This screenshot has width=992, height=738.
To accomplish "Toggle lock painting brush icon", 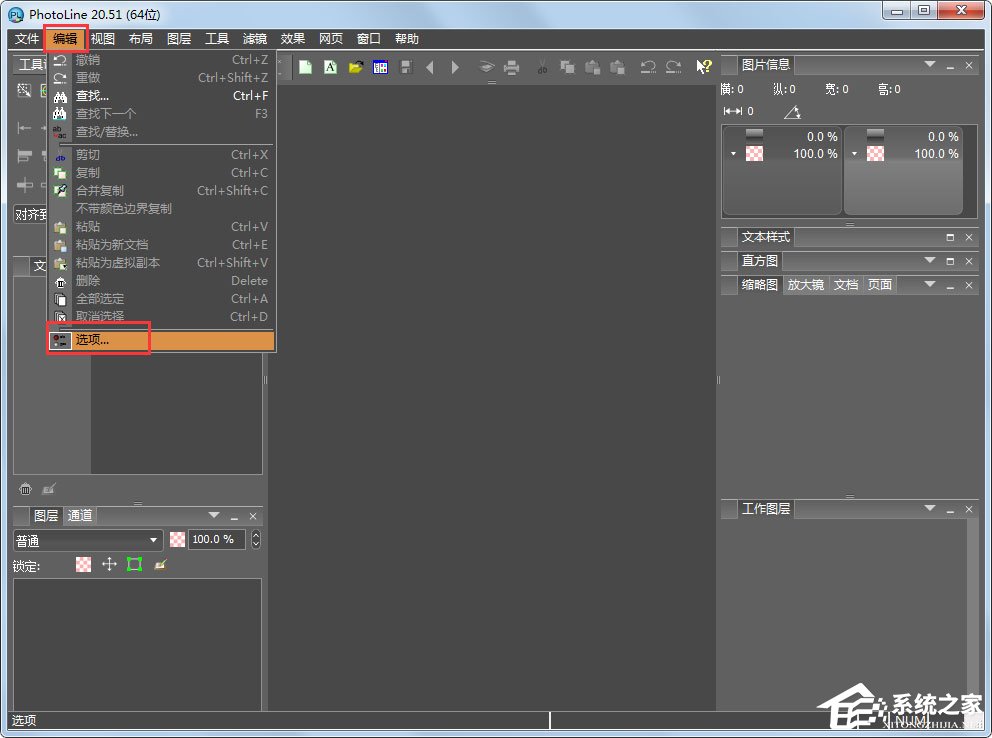I will (x=160, y=564).
